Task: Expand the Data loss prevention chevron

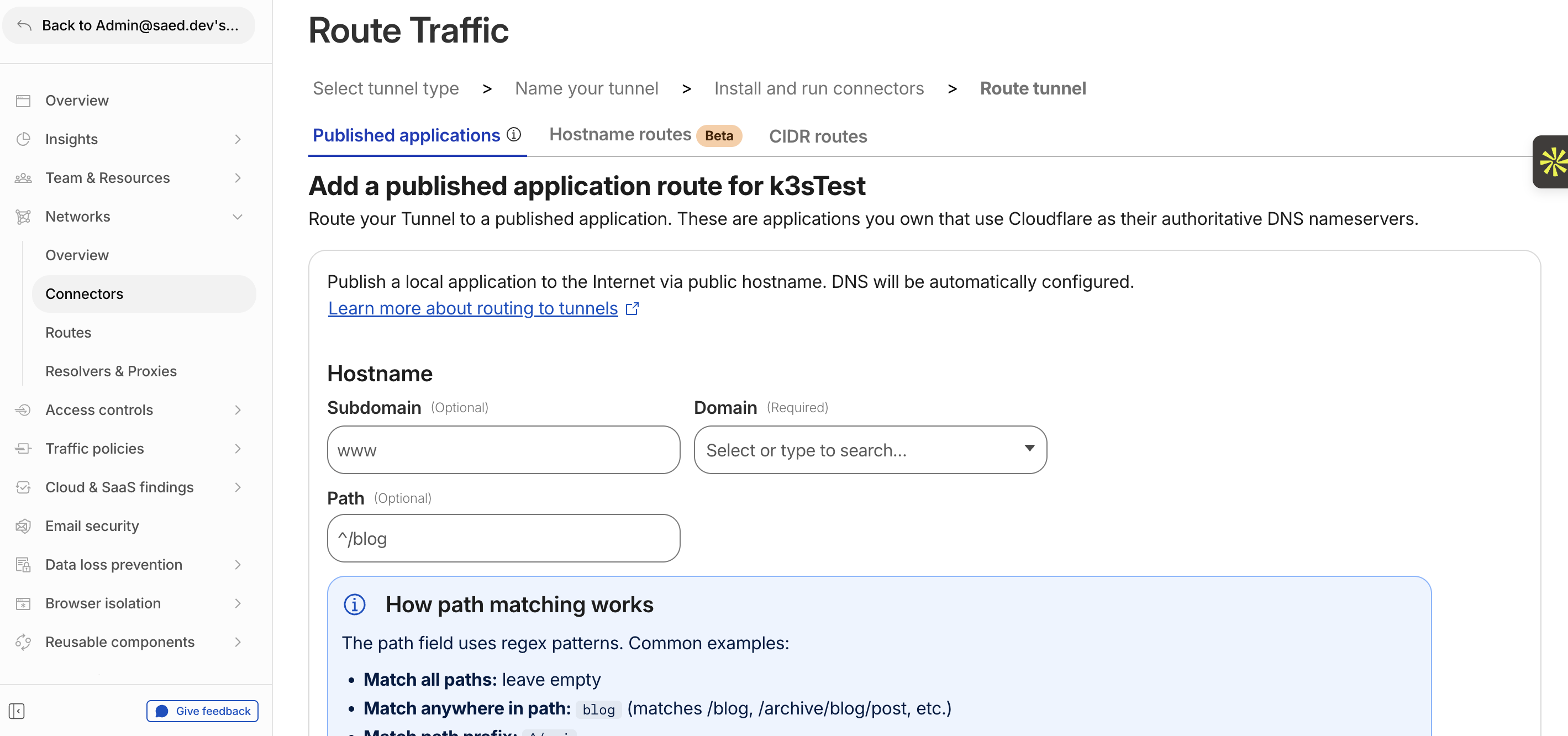Action: (x=238, y=565)
